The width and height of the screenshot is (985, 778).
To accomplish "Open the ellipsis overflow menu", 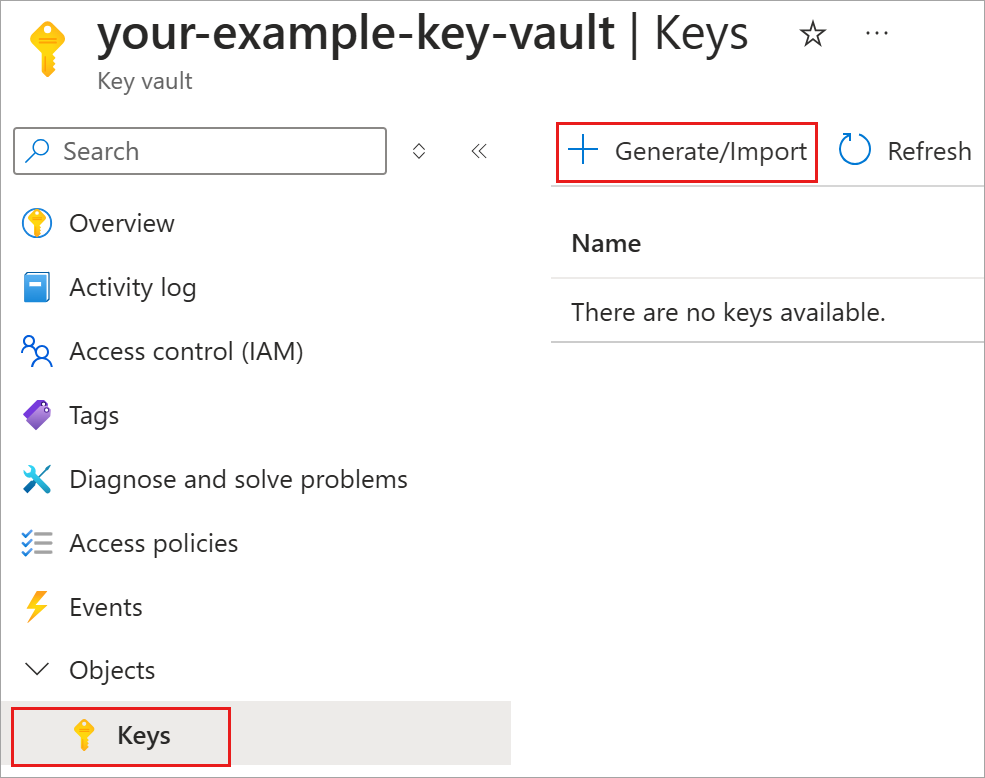I will (876, 33).
